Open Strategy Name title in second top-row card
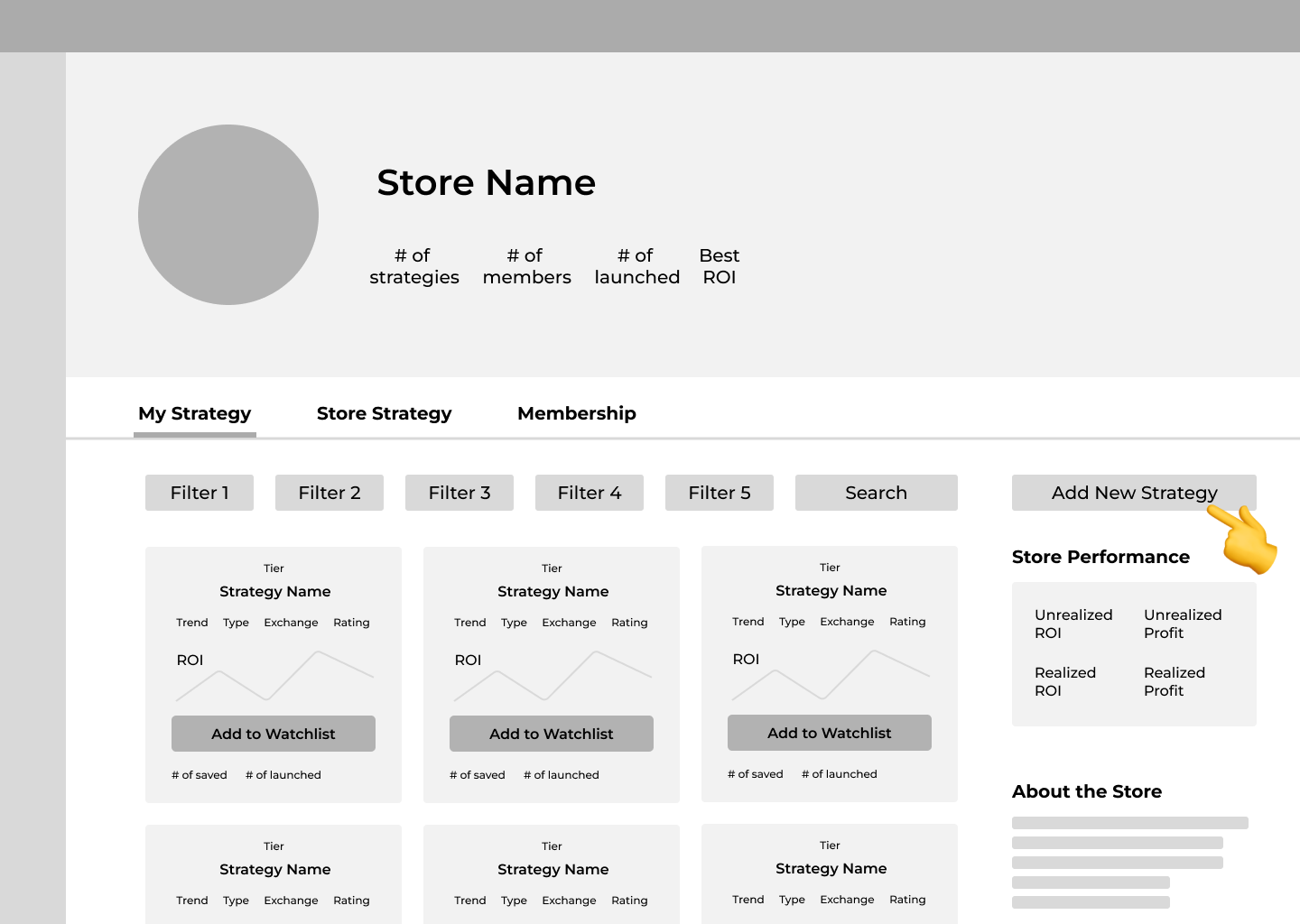 coord(552,591)
